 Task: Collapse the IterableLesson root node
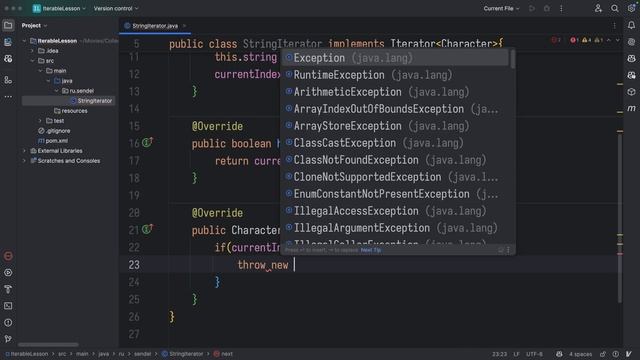pos(24,41)
